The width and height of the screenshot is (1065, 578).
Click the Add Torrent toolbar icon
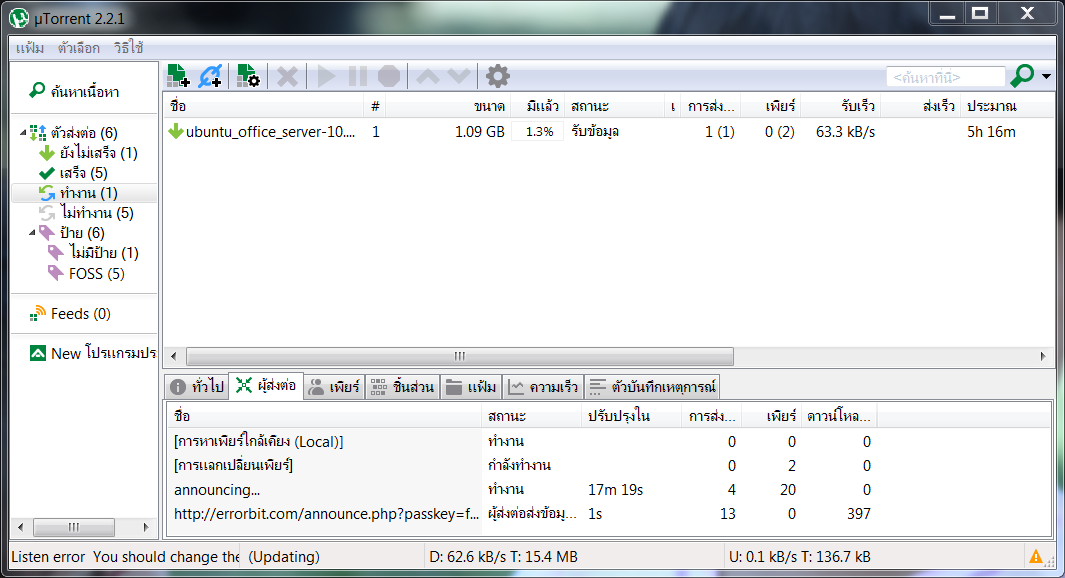coord(179,76)
